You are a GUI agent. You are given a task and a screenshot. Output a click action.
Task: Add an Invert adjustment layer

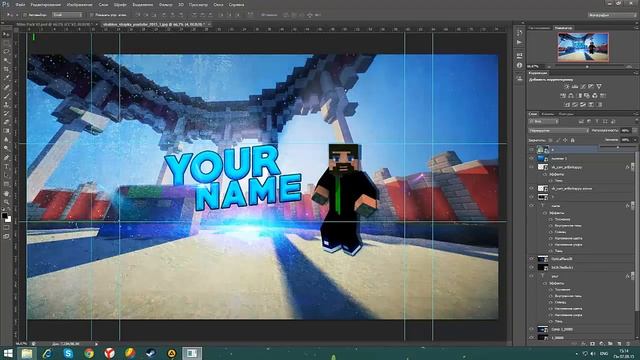pyautogui.click(x=567, y=104)
